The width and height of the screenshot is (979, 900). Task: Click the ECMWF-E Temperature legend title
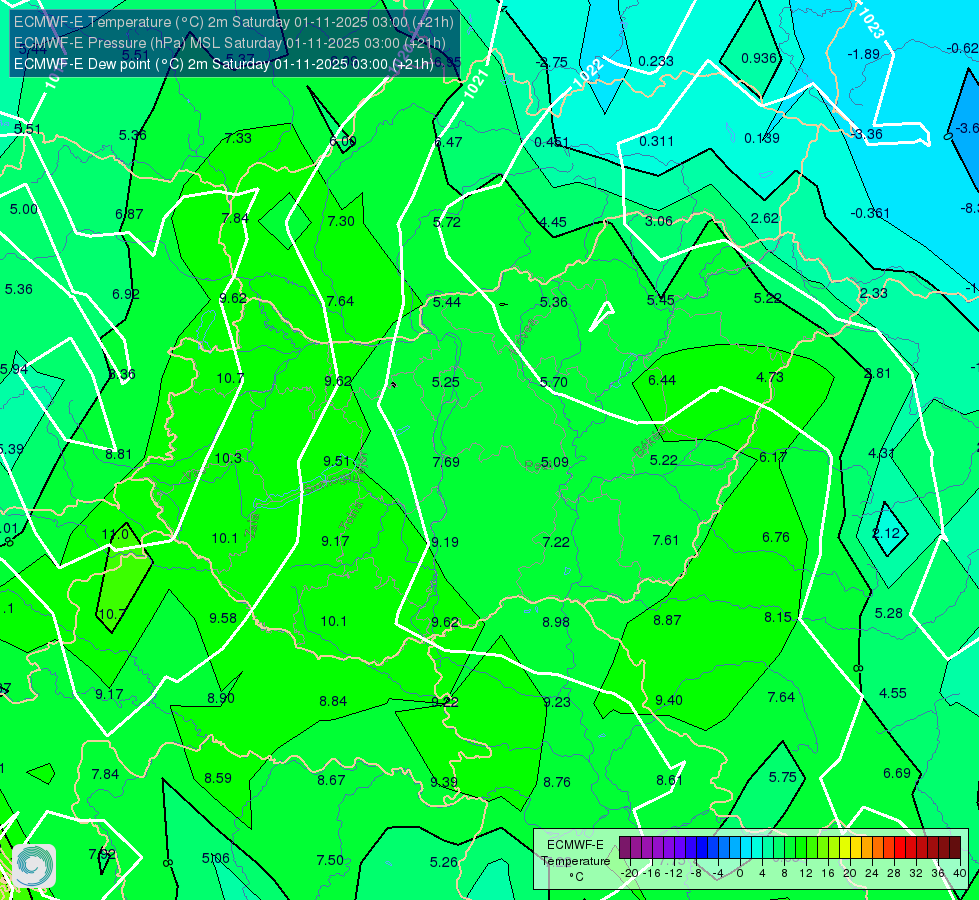(x=575, y=861)
